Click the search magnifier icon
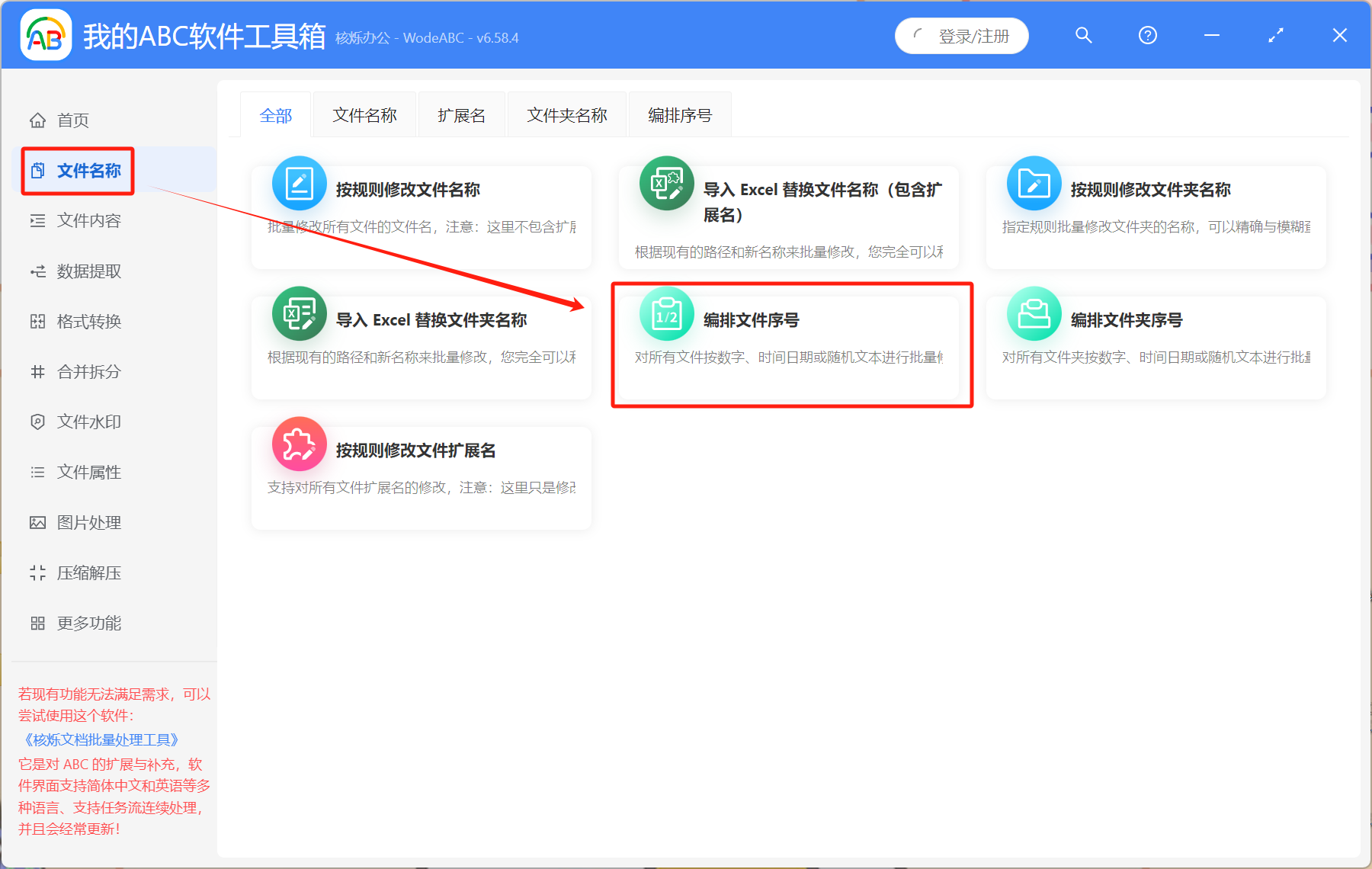Image resolution: width=1372 pixels, height=869 pixels. click(1083, 35)
